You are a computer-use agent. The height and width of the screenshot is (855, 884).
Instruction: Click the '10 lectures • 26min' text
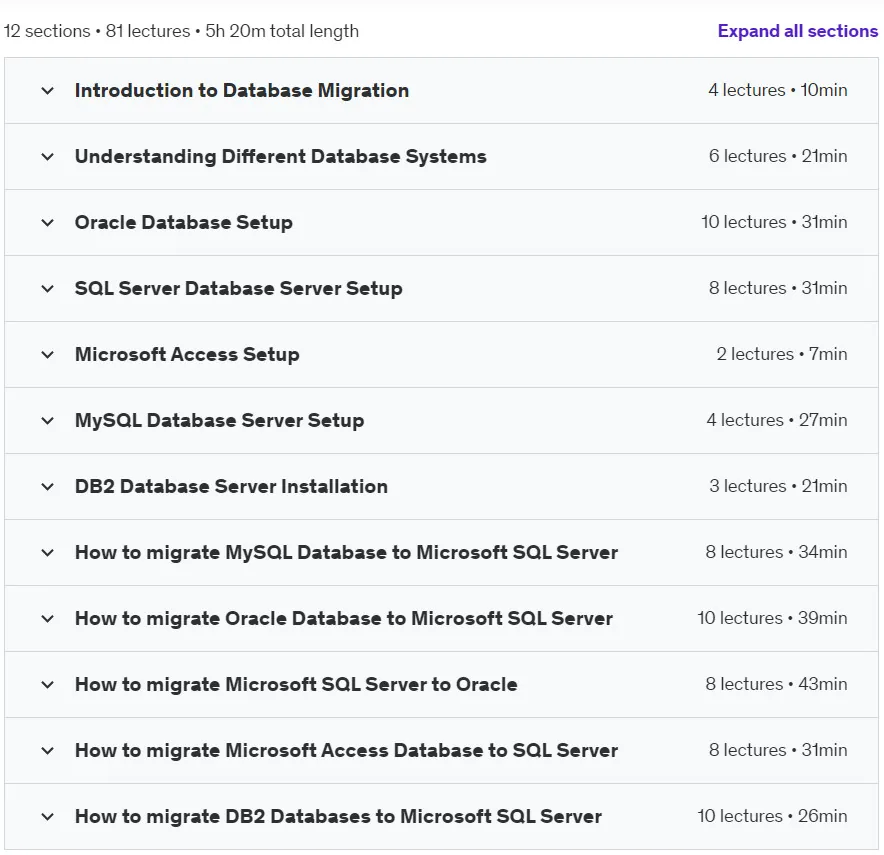pos(772,816)
